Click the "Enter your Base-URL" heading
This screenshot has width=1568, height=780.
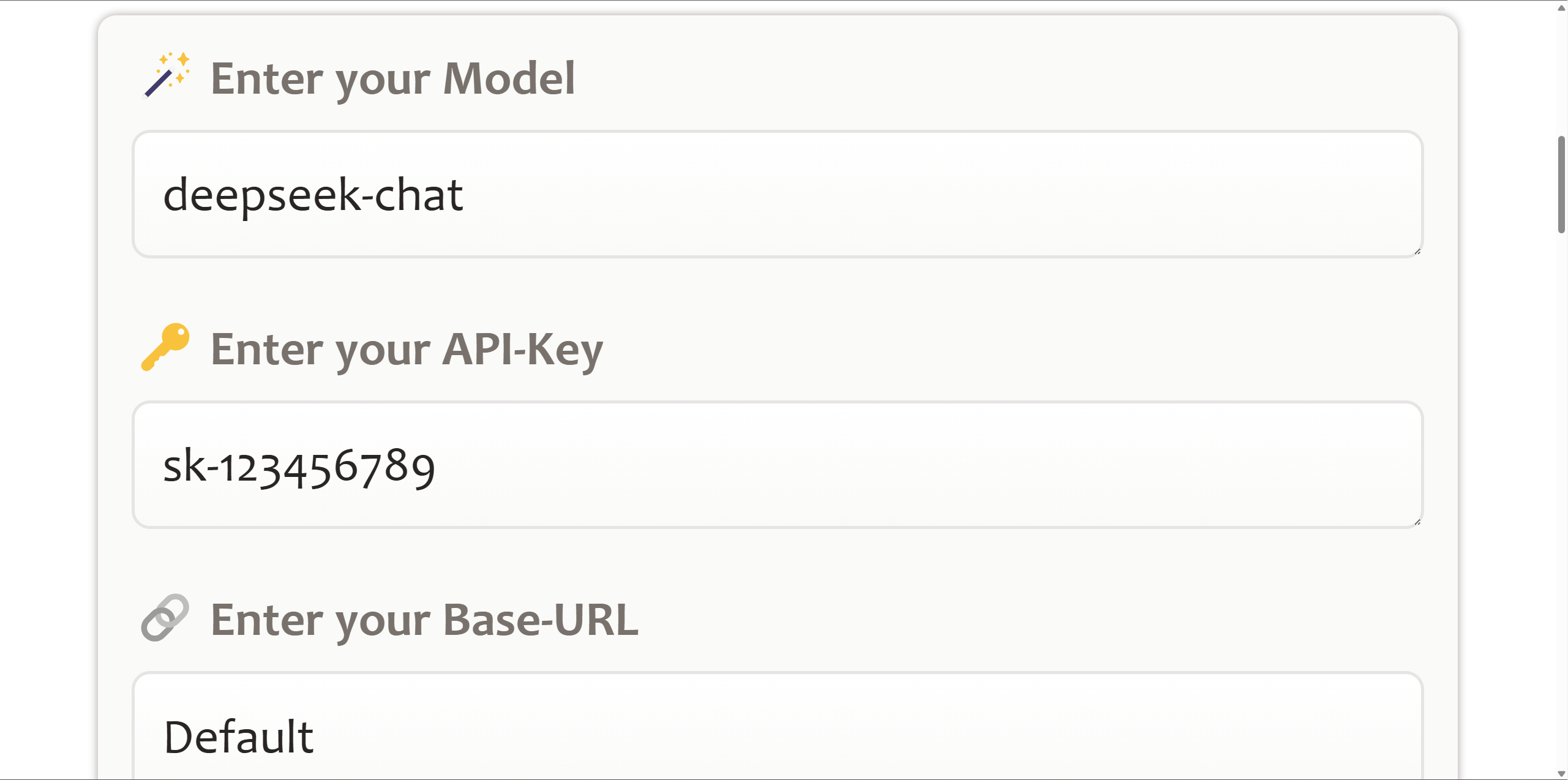pyautogui.click(x=425, y=620)
